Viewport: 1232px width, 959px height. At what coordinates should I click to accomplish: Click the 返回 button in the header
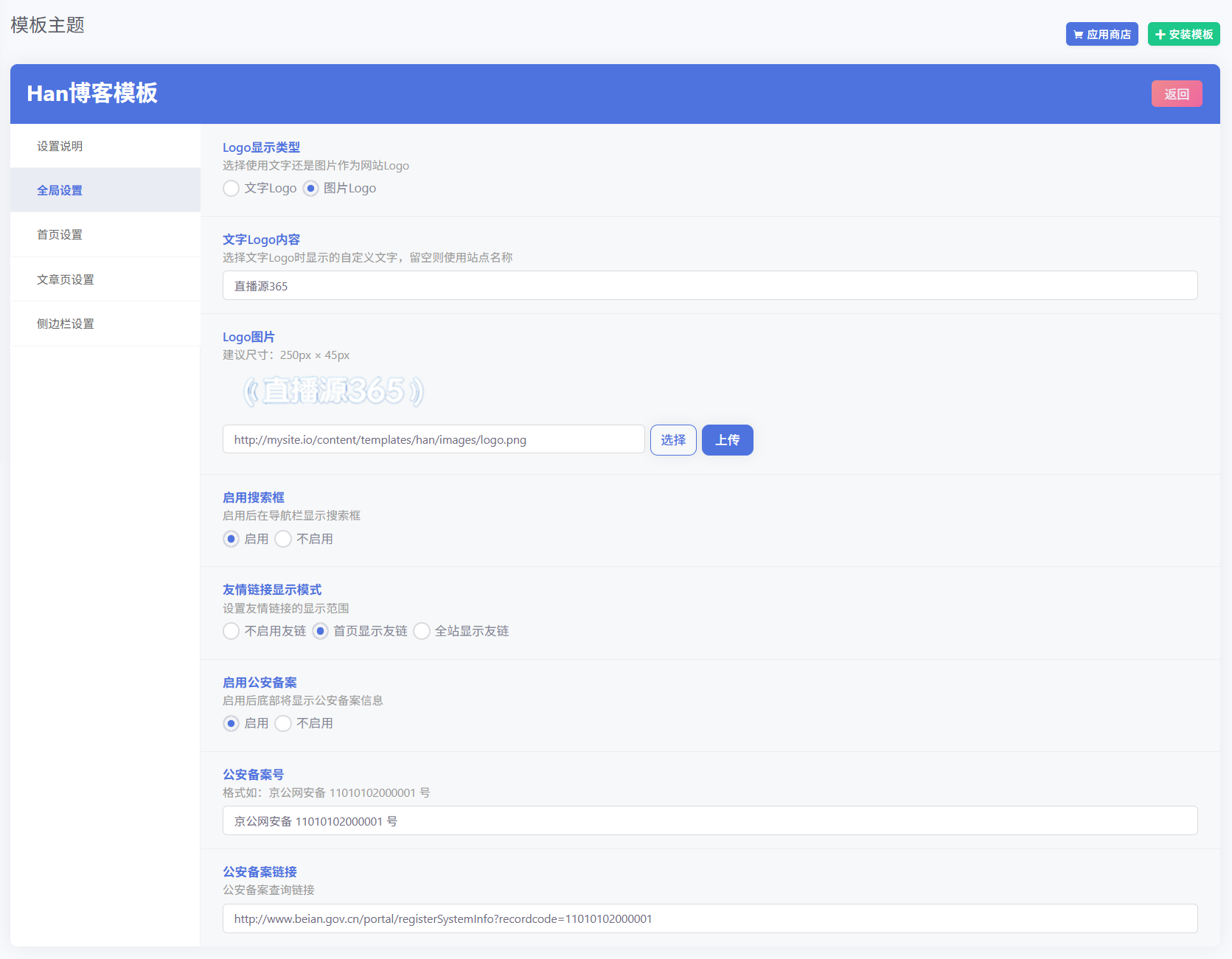pos(1177,94)
